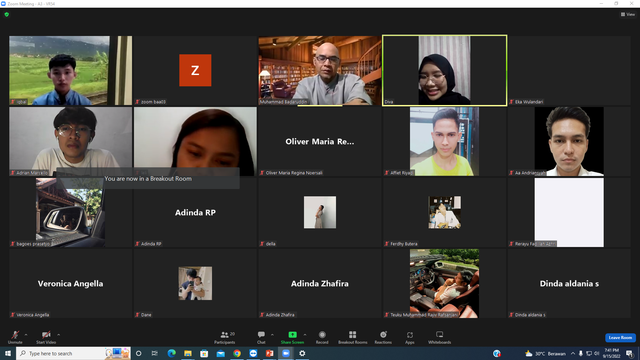Open Whiteboards
The width and height of the screenshot is (640, 360).
click(x=440, y=337)
